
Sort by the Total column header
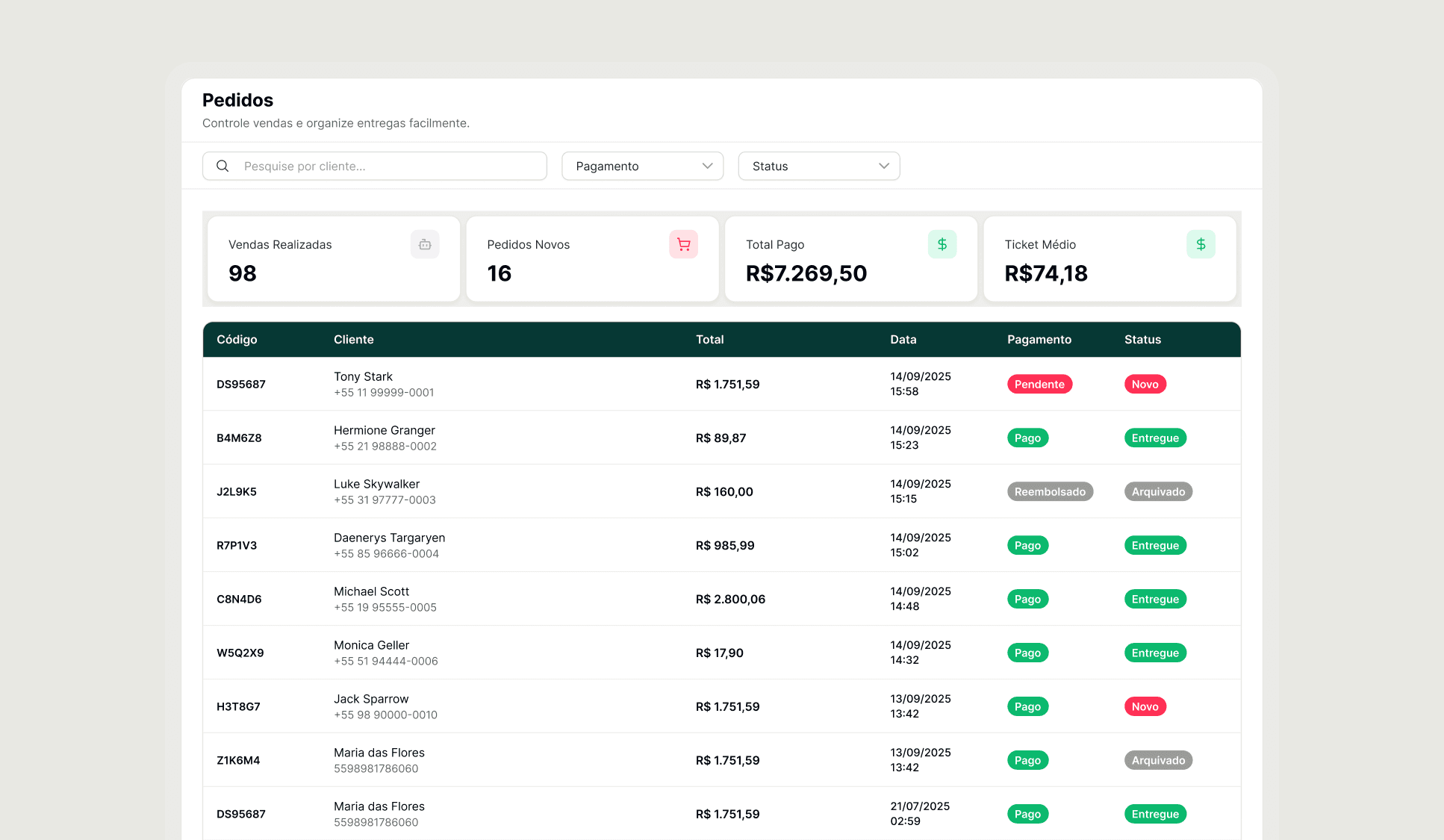pyautogui.click(x=709, y=340)
